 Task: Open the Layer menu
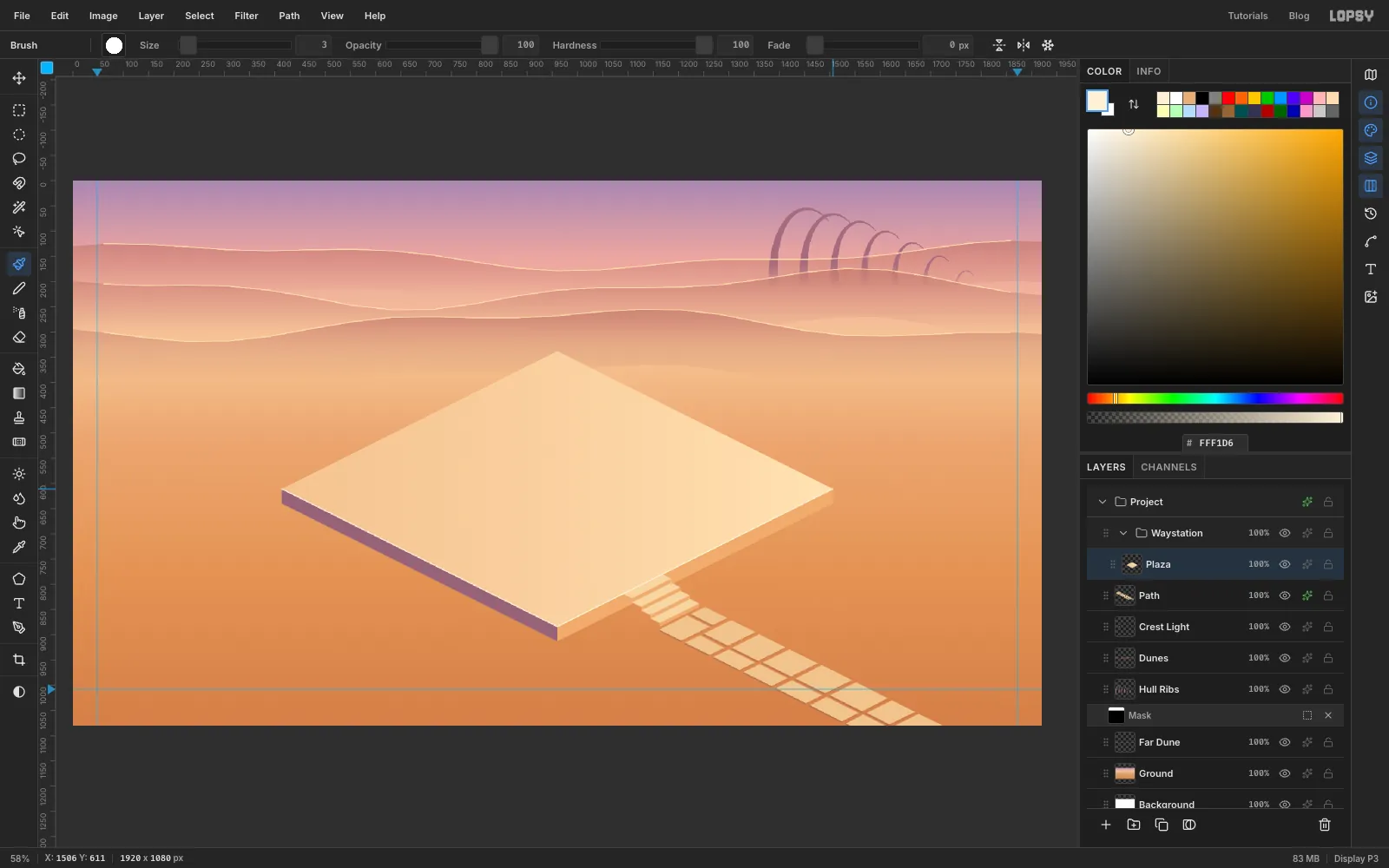[x=151, y=16]
